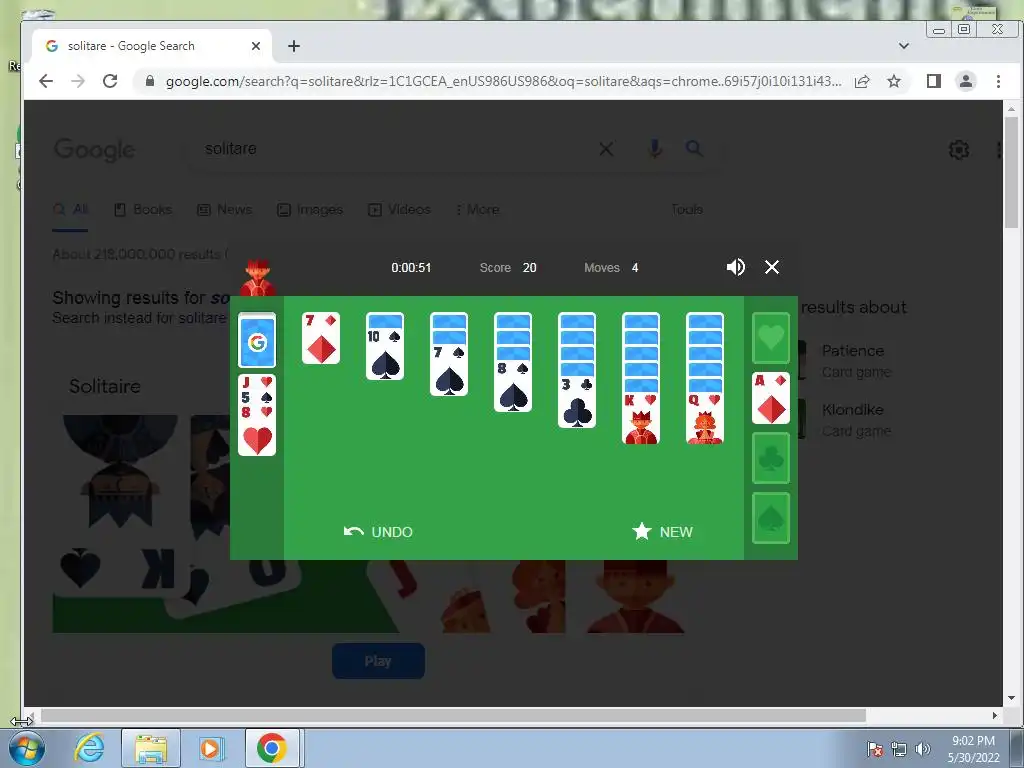Open a new Chrome tab
1024x768 pixels.
[x=294, y=46]
